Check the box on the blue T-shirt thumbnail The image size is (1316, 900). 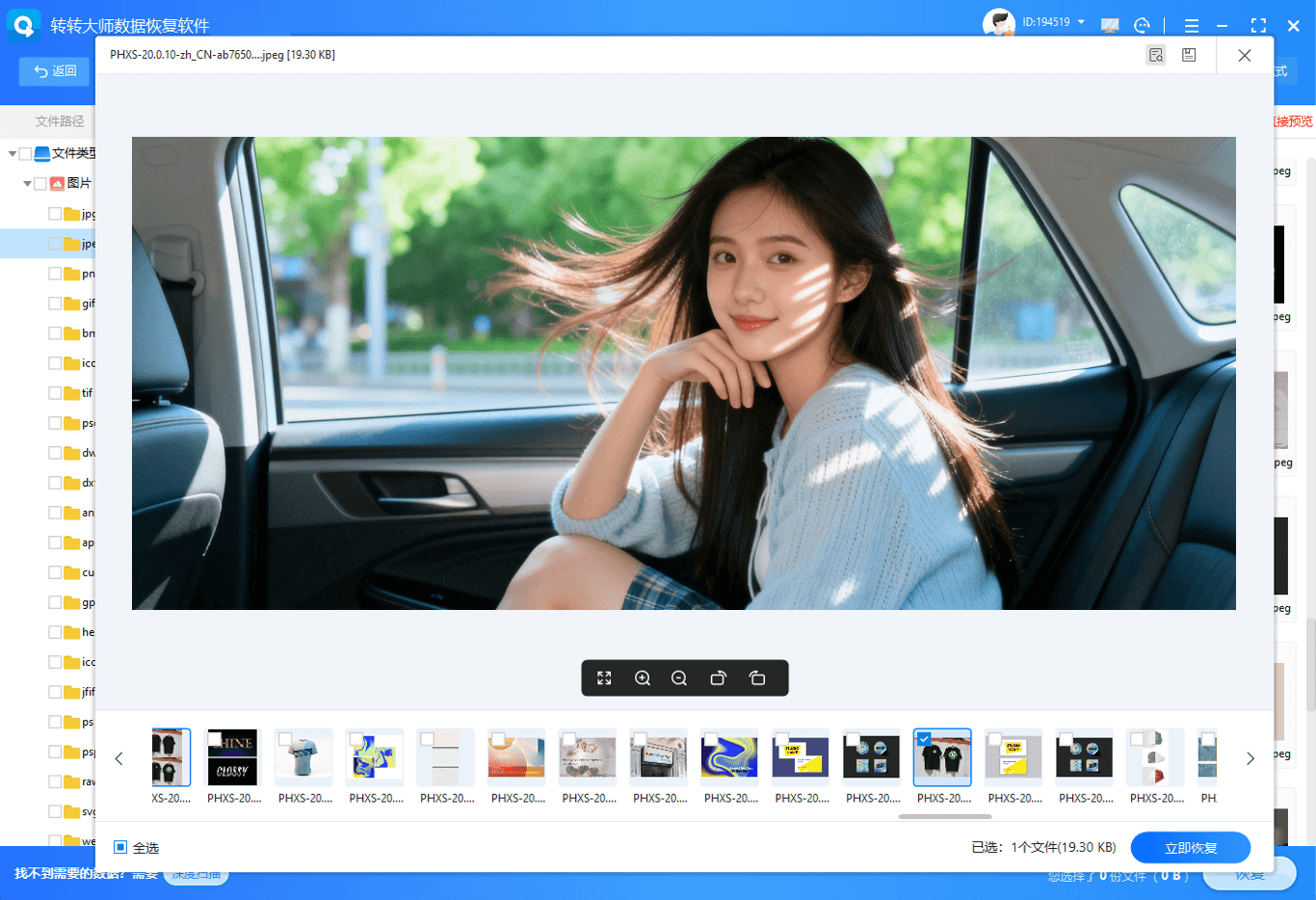point(285,739)
